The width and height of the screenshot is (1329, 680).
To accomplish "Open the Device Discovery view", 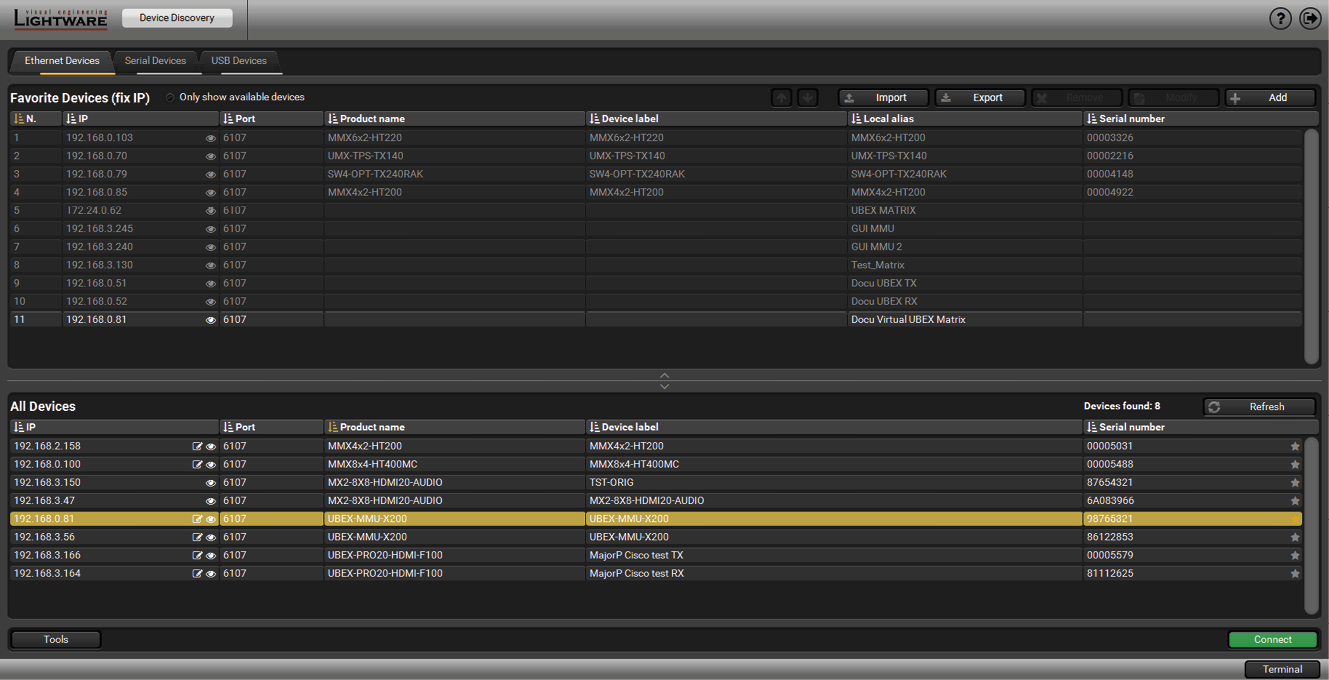I will pyautogui.click(x=177, y=18).
